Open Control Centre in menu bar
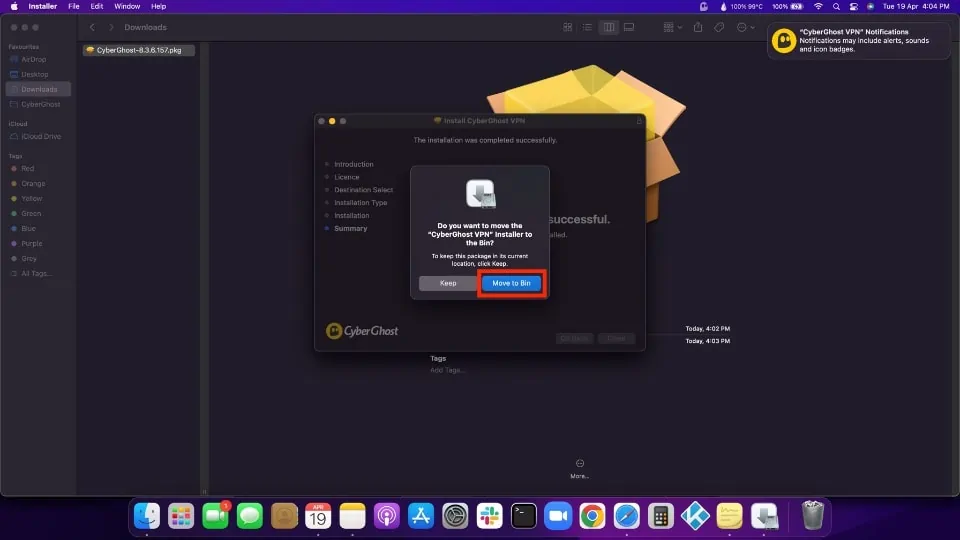 pyautogui.click(x=853, y=6)
